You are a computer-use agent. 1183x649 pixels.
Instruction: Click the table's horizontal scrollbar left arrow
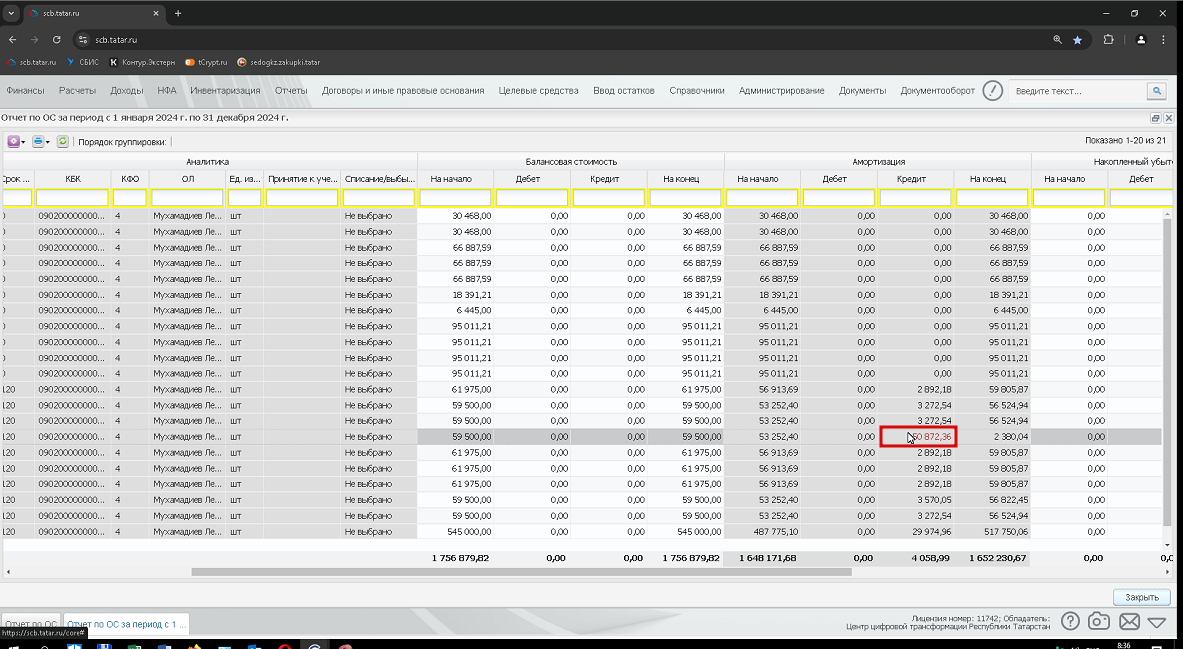pyautogui.click(x=8, y=572)
